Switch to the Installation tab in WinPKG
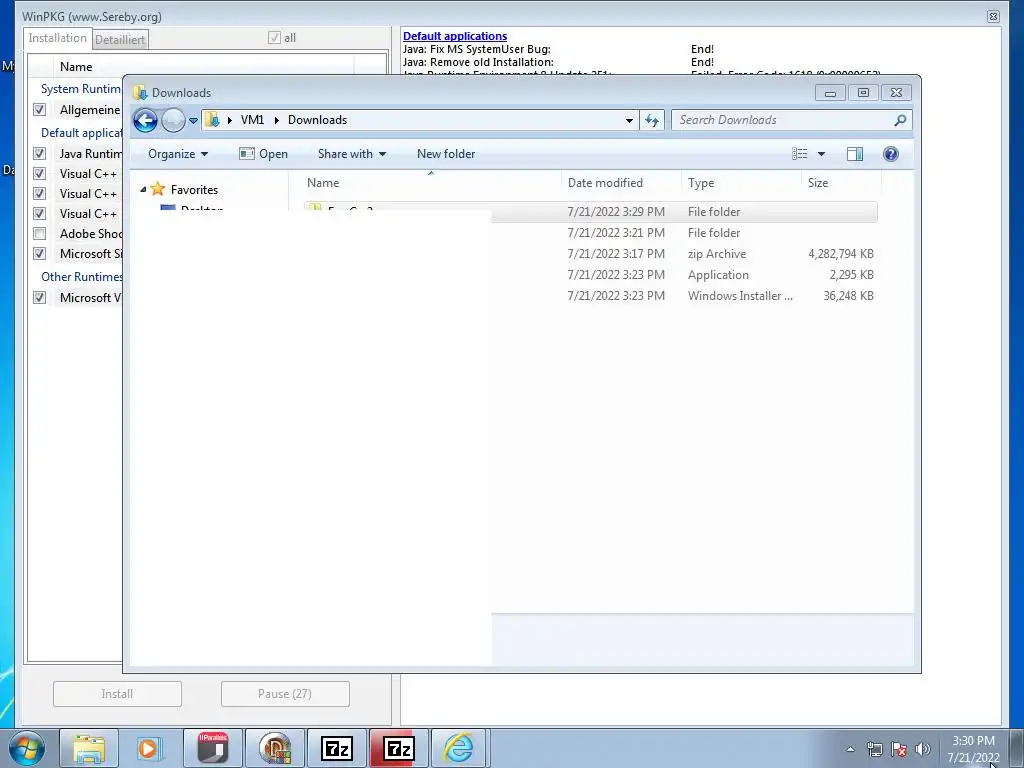Viewport: 1024px width, 768px height. coord(57,39)
